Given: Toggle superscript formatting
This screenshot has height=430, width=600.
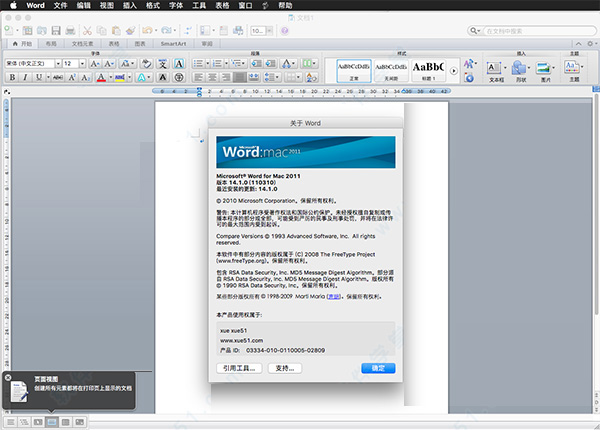Looking at the screenshot, I should click(x=72, y=77).
